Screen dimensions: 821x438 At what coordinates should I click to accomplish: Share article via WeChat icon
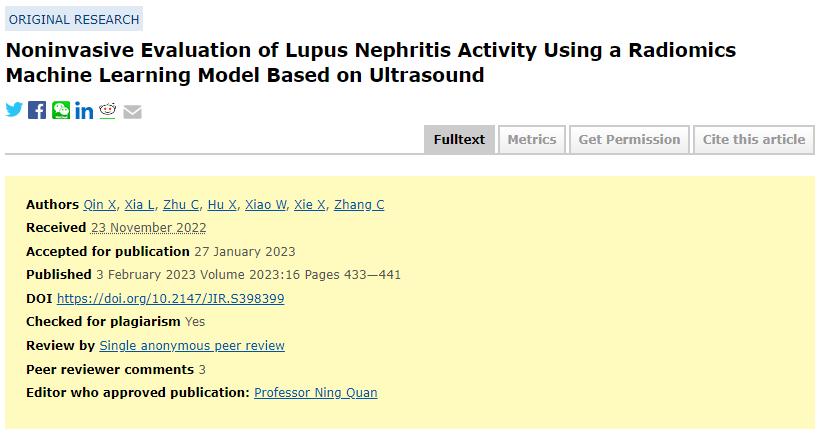pyautogui.click(x=61, y=110)
